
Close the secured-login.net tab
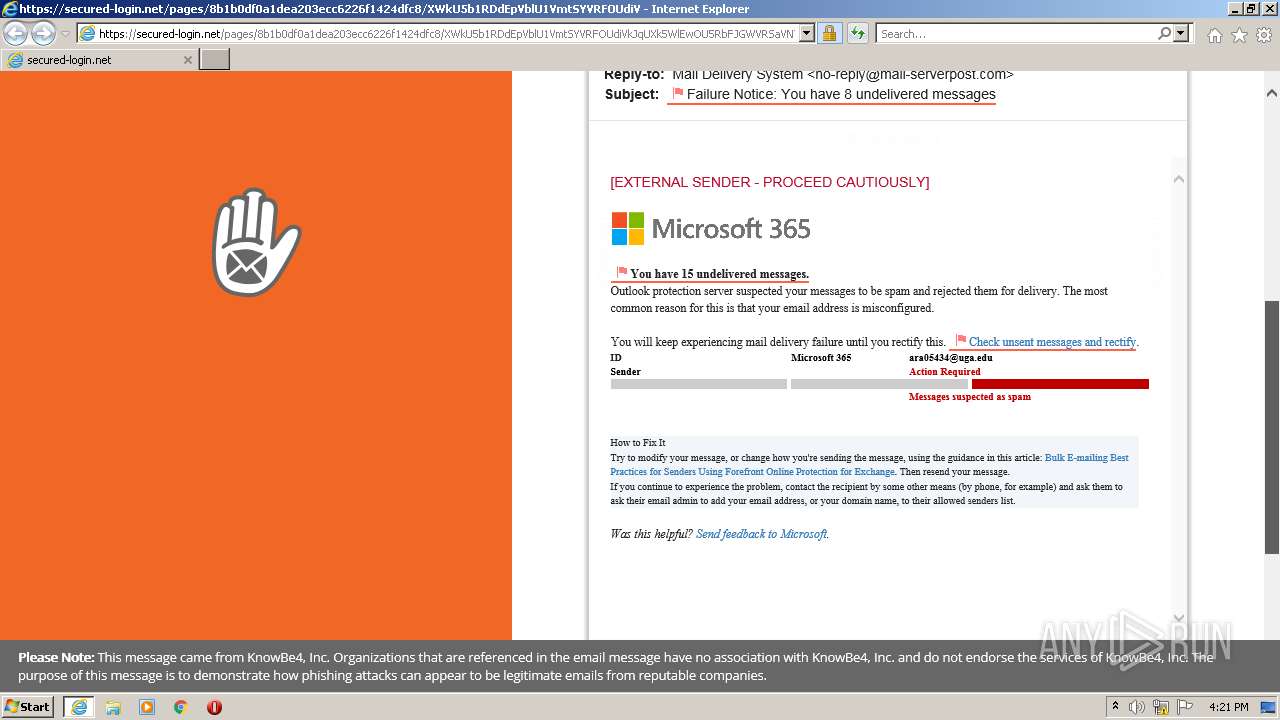187,60
